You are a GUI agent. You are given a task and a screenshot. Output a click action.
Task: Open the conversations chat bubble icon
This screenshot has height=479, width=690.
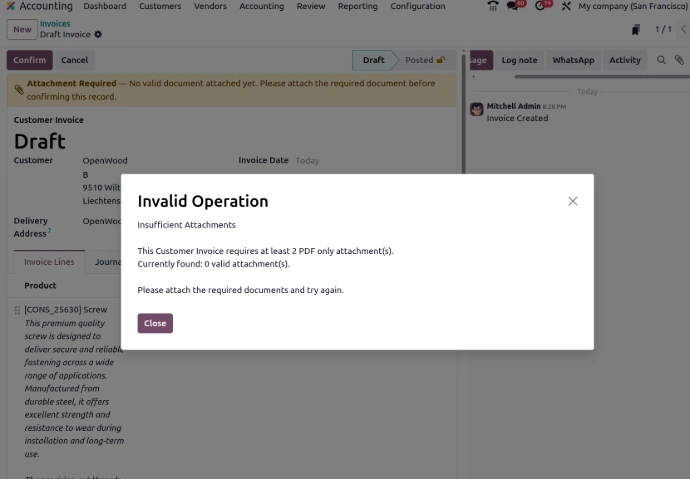[x=514, y=6]
